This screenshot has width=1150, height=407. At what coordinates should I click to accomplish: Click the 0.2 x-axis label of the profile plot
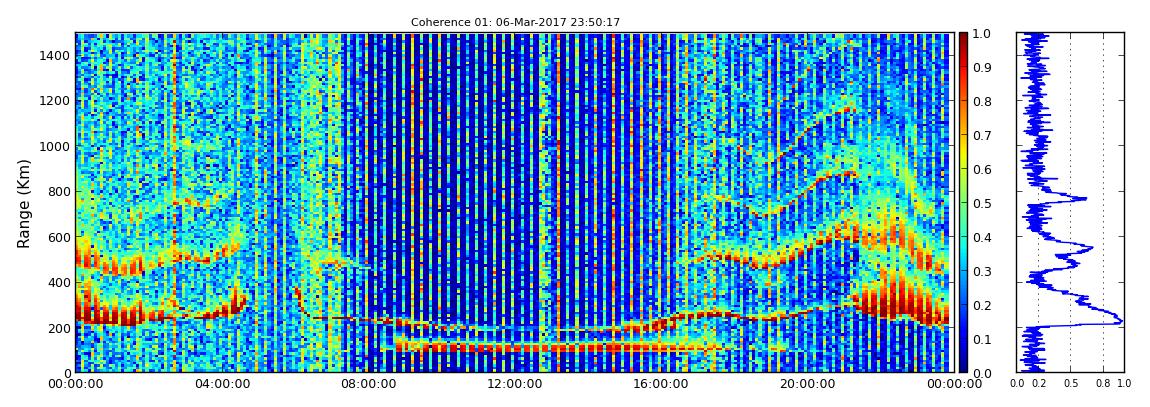coord(1037,384)
